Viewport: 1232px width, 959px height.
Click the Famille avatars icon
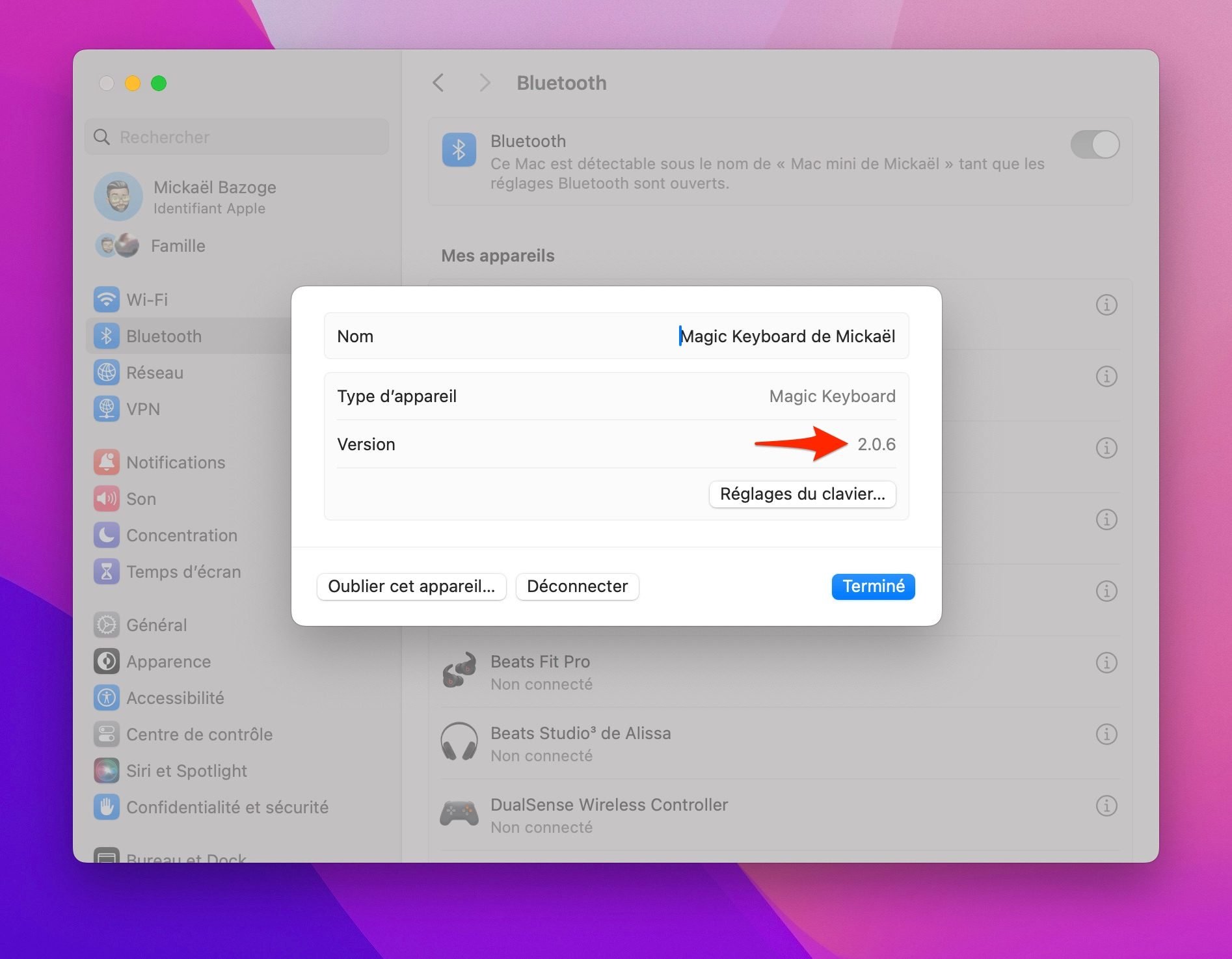click(117, 245)
